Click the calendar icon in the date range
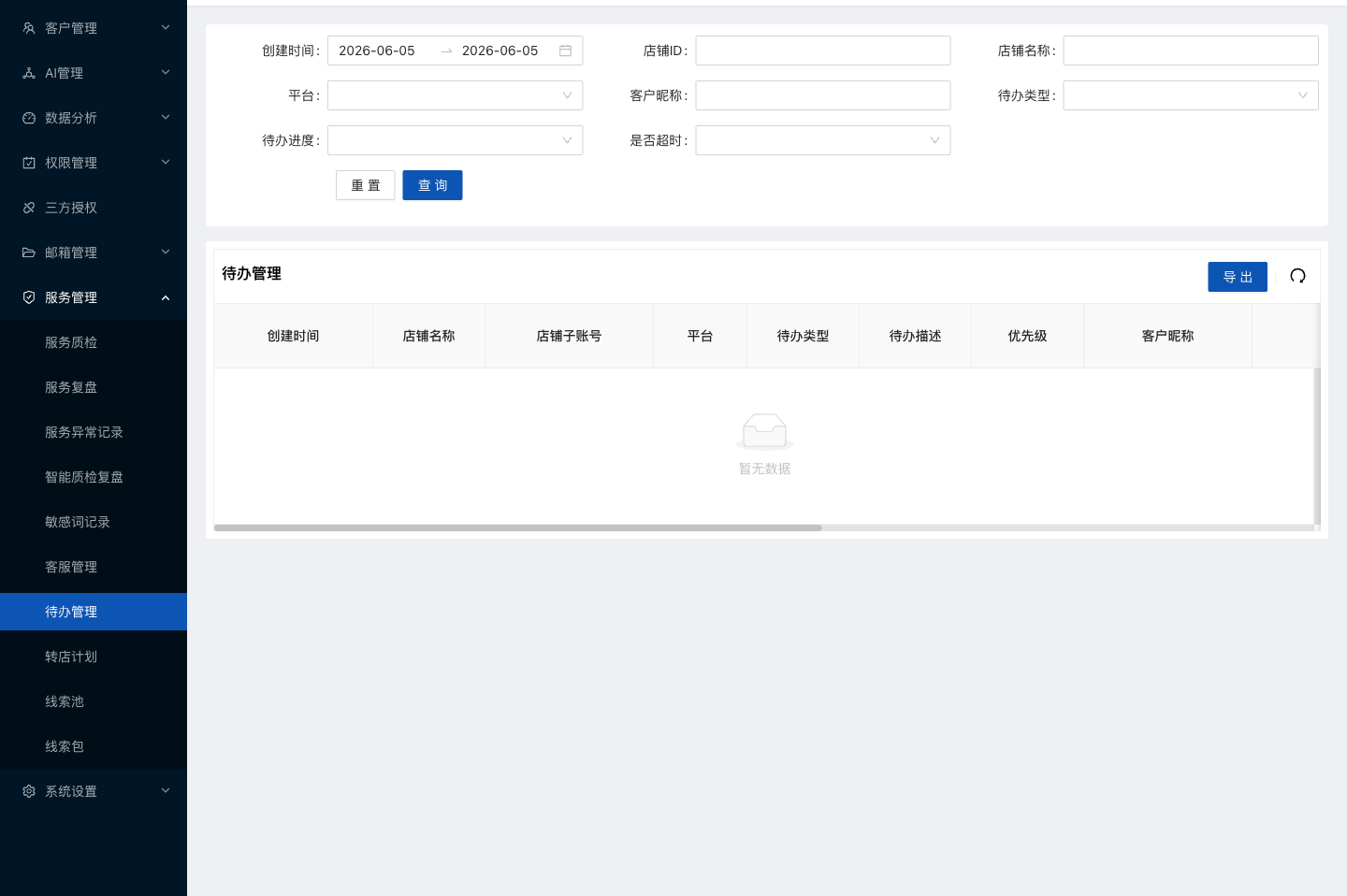This screenshot has height=896, width=1347. coord(565,51)
